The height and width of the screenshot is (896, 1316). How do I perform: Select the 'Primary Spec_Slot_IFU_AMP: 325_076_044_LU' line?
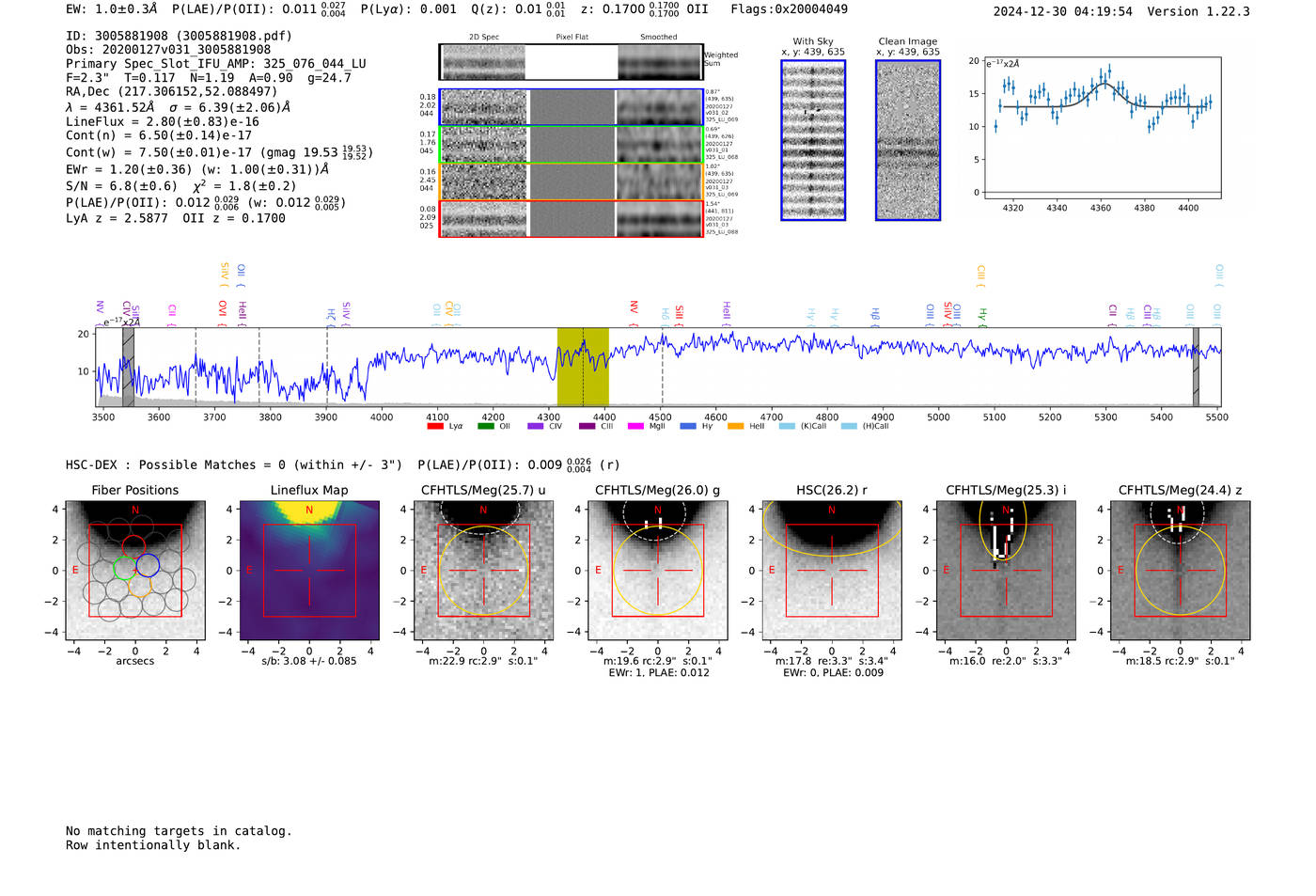[216, 64]
